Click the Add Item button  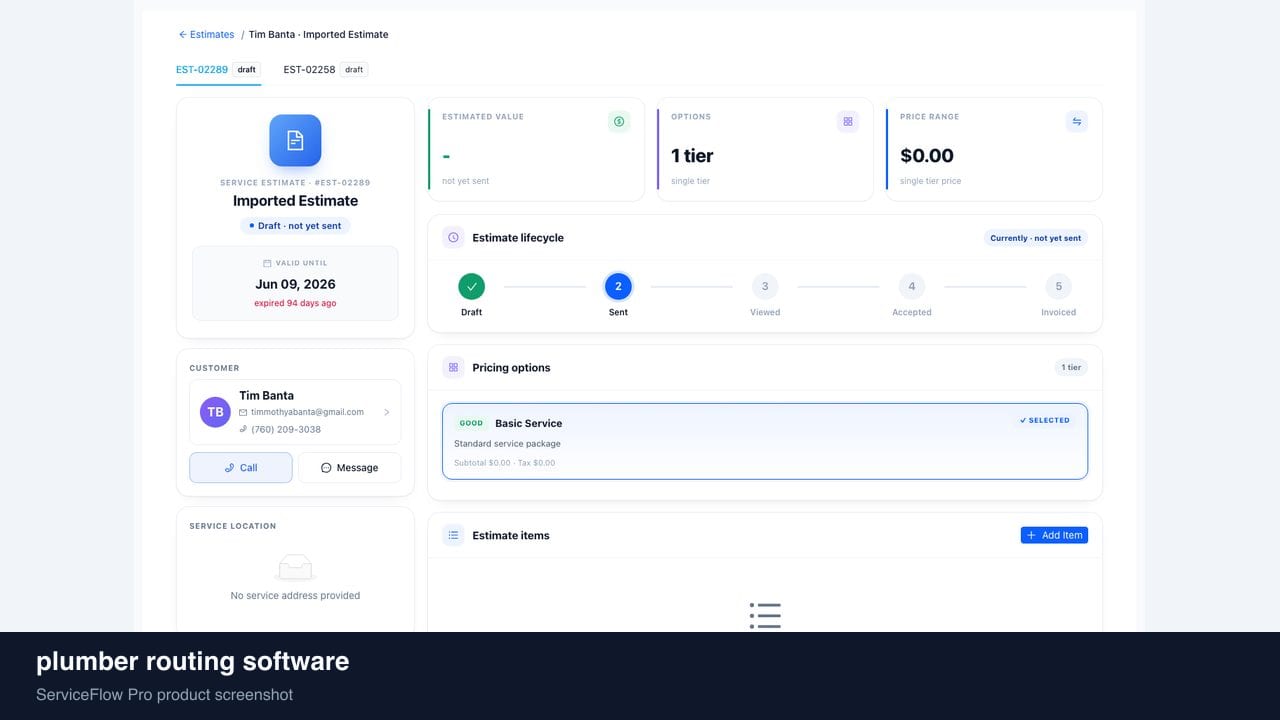1054,535
